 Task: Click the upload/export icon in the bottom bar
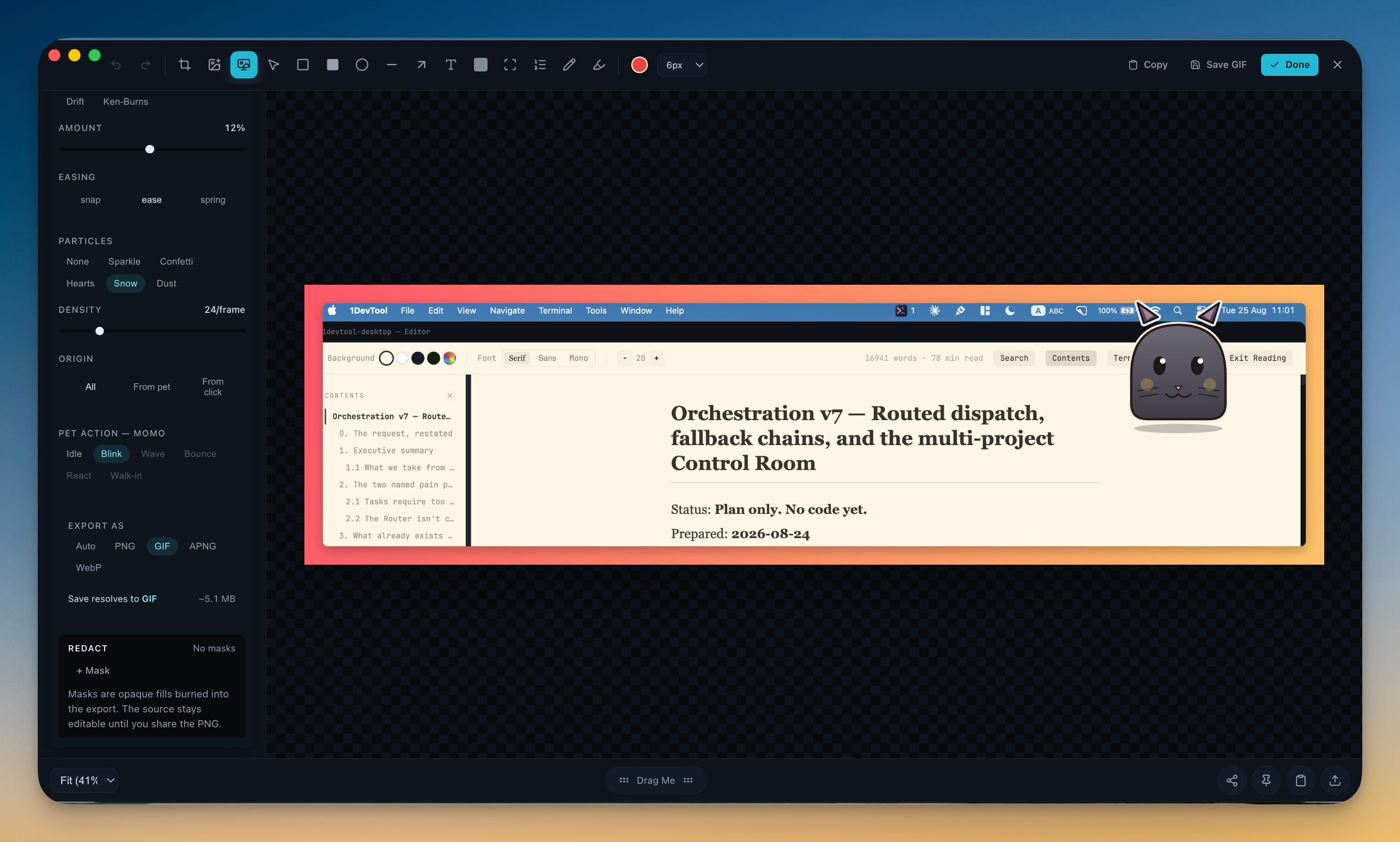tap(1335, 780)
